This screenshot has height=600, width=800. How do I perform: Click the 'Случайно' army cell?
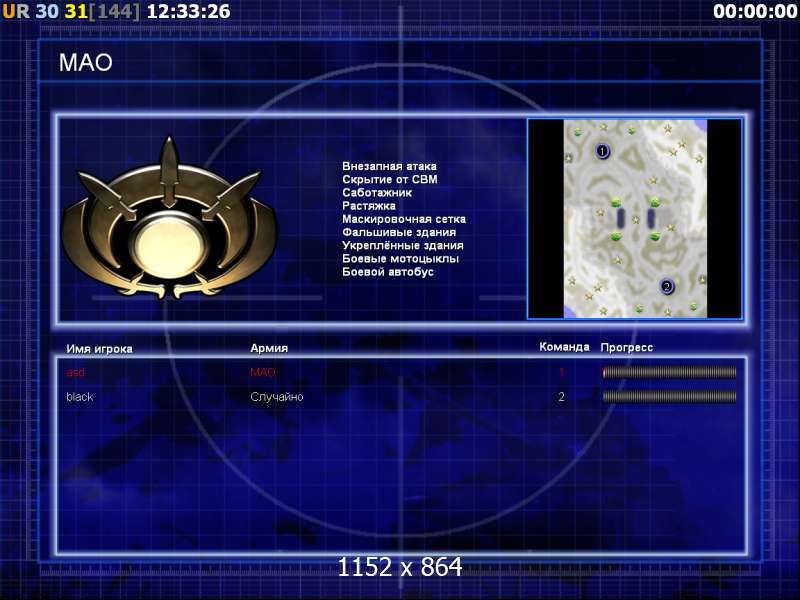point(277,397)
